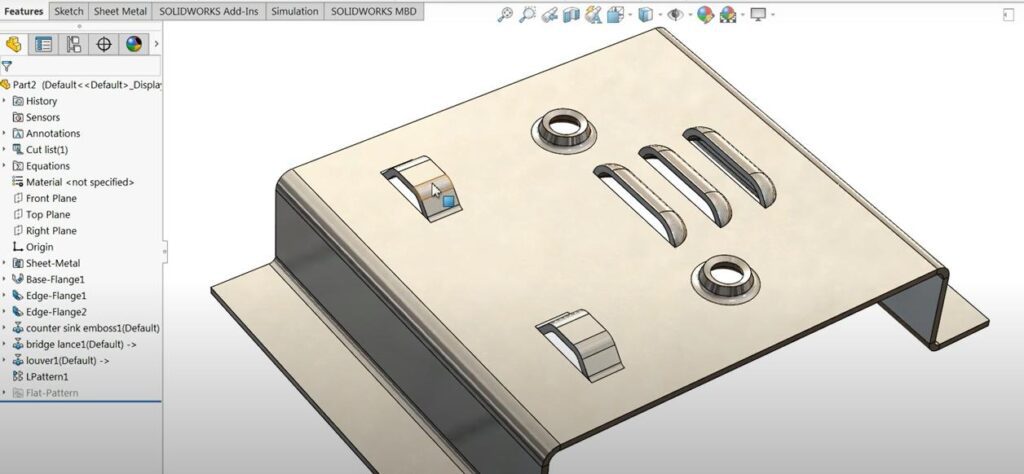Open the DisplayManager color sphere tab

coord(134,44)
